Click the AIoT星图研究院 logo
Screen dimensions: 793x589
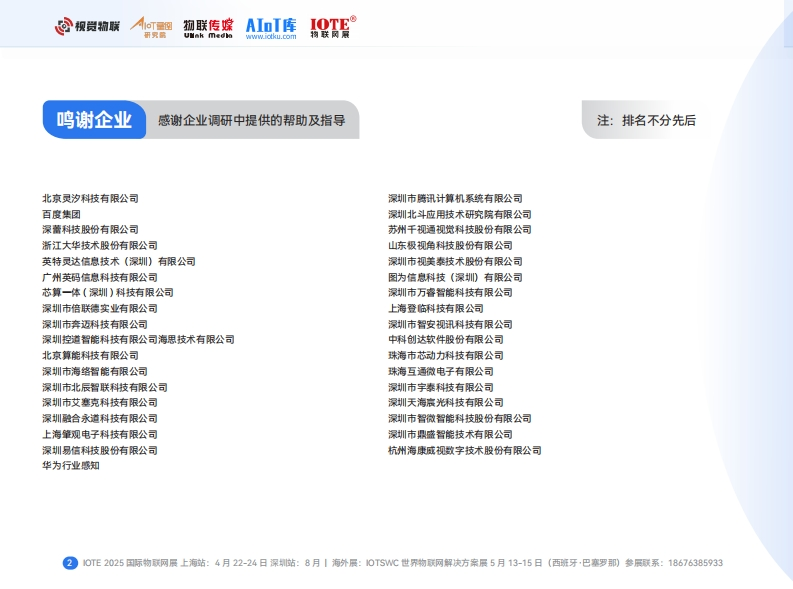coord(151,27)
